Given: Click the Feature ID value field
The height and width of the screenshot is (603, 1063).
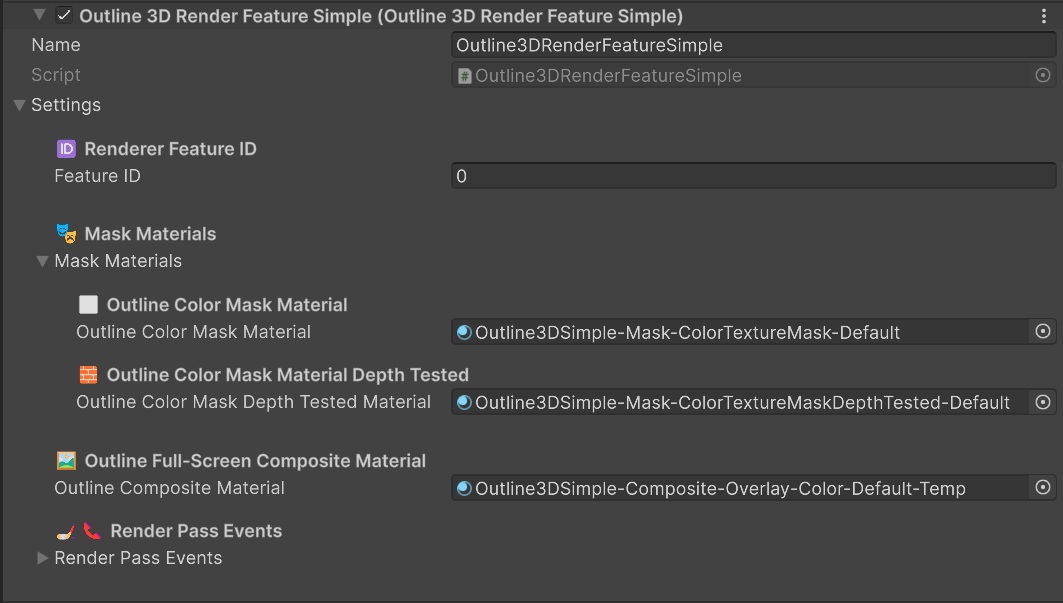Looking at the screenshot, I should coord(753,176).
